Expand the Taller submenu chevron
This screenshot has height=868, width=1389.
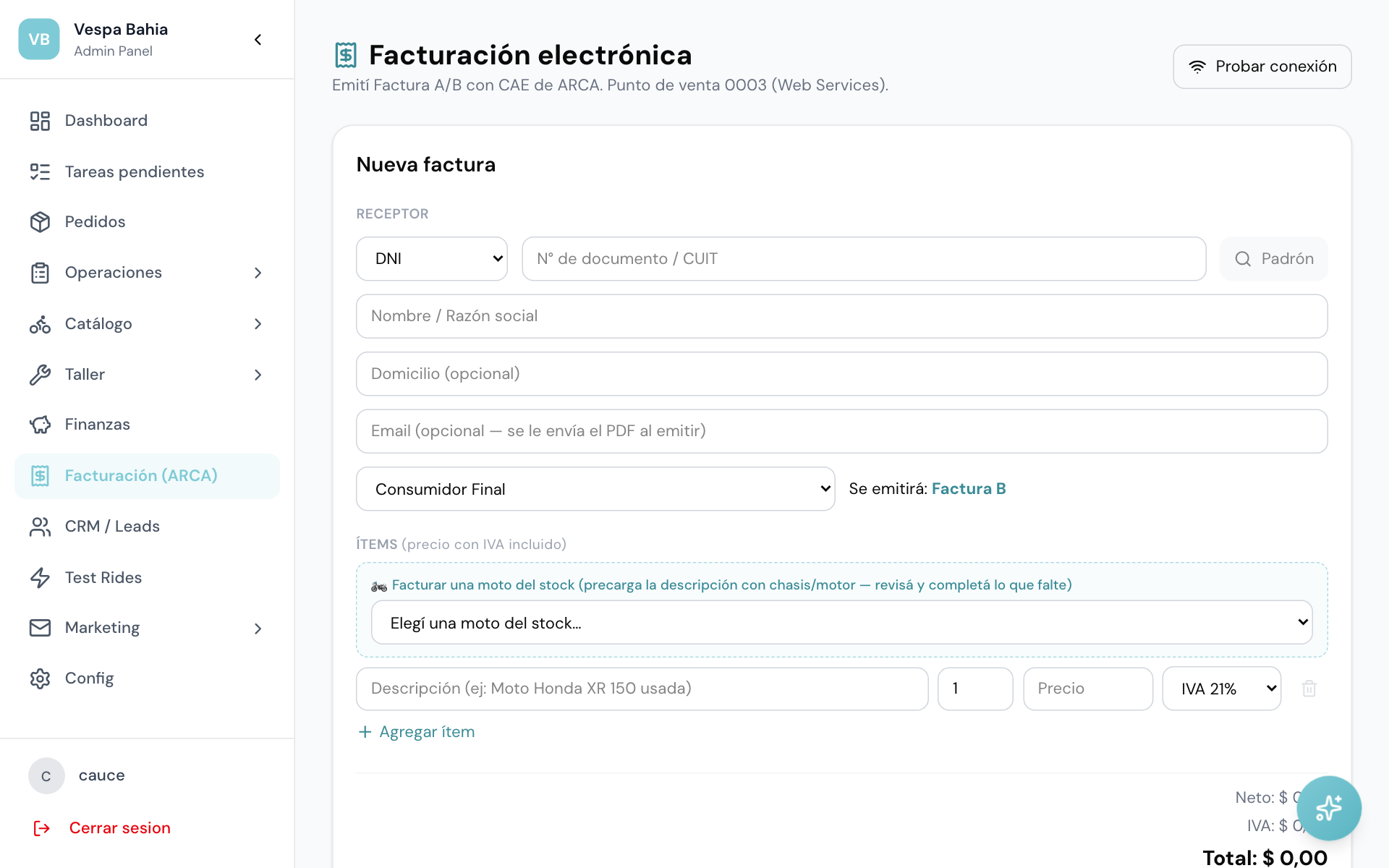258,375
